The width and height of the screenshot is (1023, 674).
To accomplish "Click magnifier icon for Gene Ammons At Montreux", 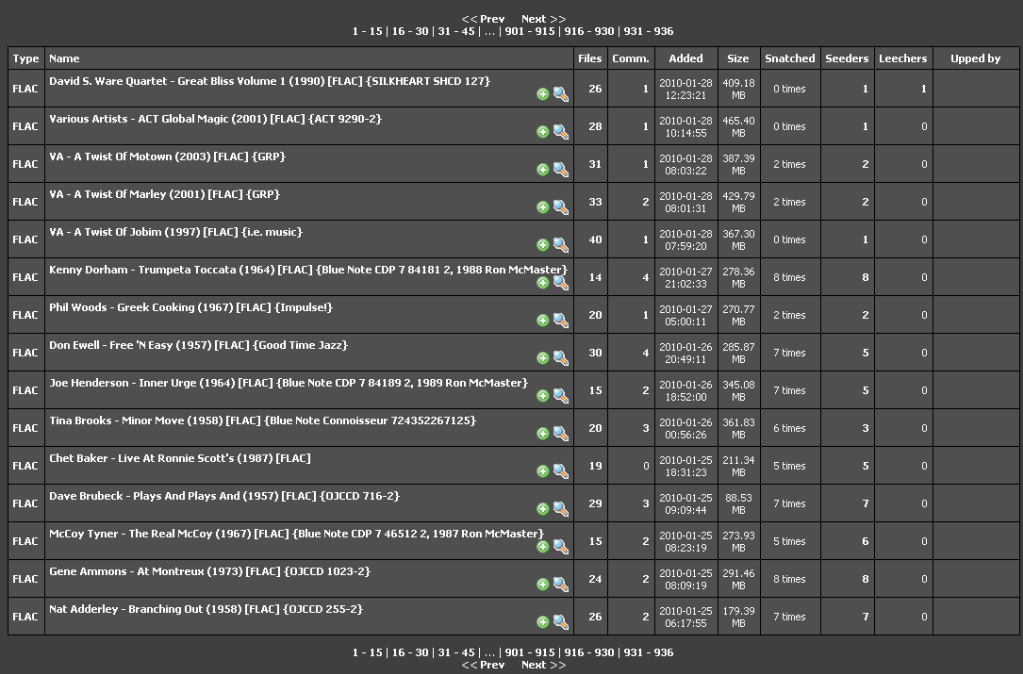I will [560, 585].
